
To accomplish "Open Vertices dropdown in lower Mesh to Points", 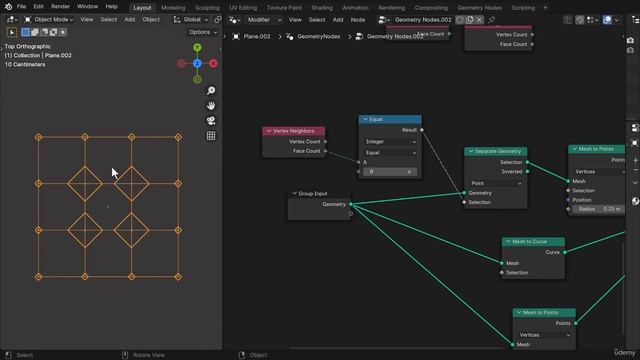I will tap(544, 335).
